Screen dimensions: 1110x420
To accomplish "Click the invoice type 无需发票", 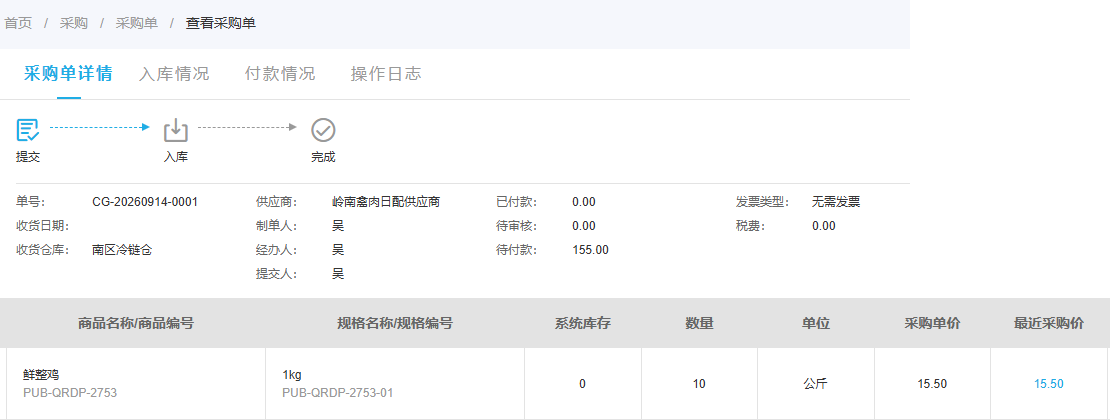I will click(836, 202).
